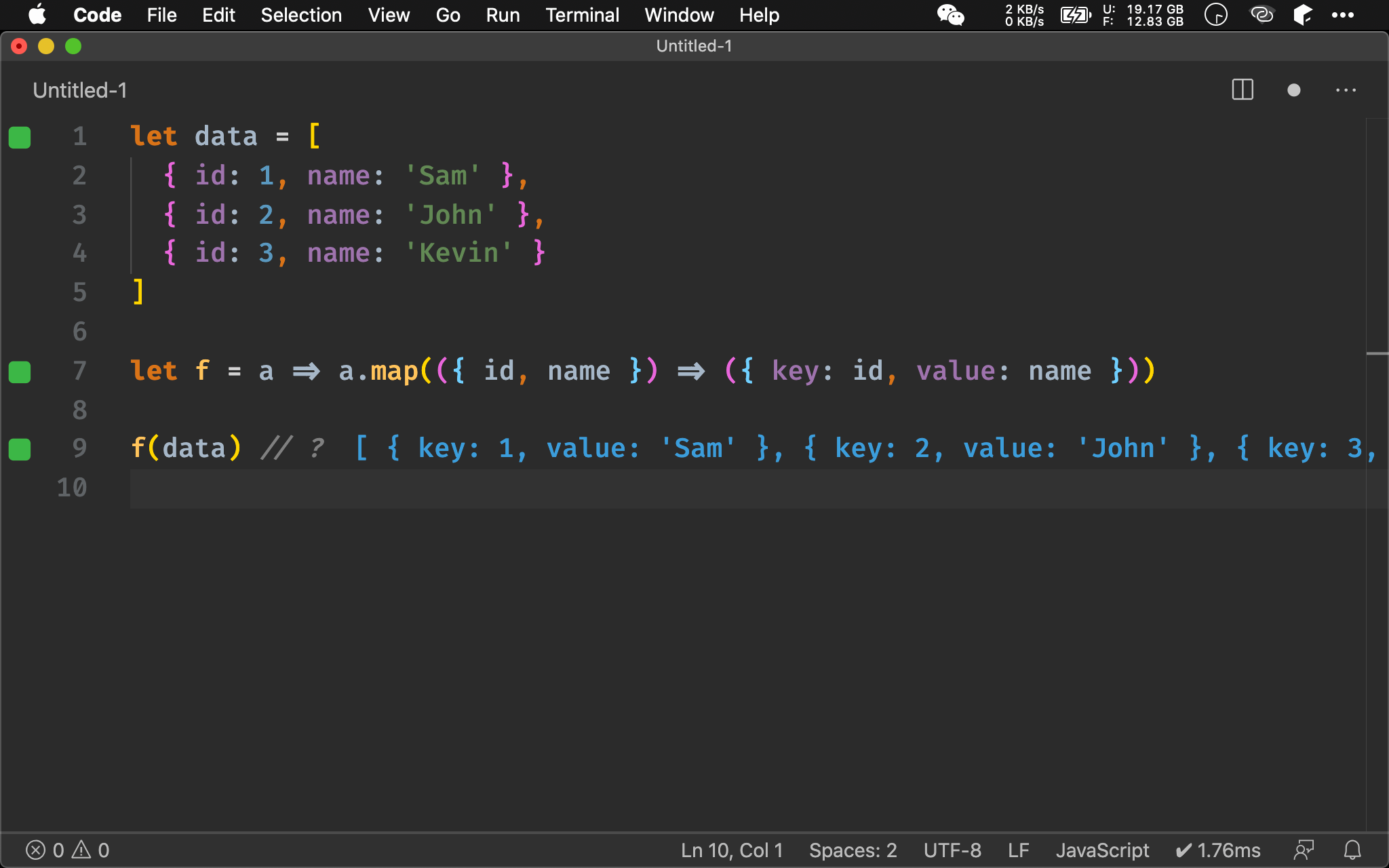The height and width of the screenshot is (868, 1389).
Task: Open the errors and warnings problems panel
Action: 67,850
